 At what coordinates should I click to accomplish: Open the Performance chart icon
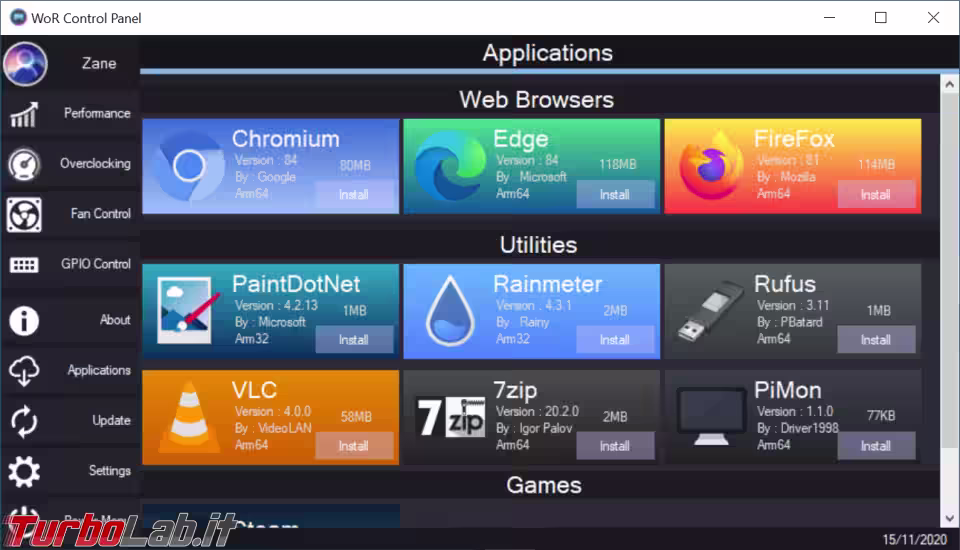coord(24,114)
